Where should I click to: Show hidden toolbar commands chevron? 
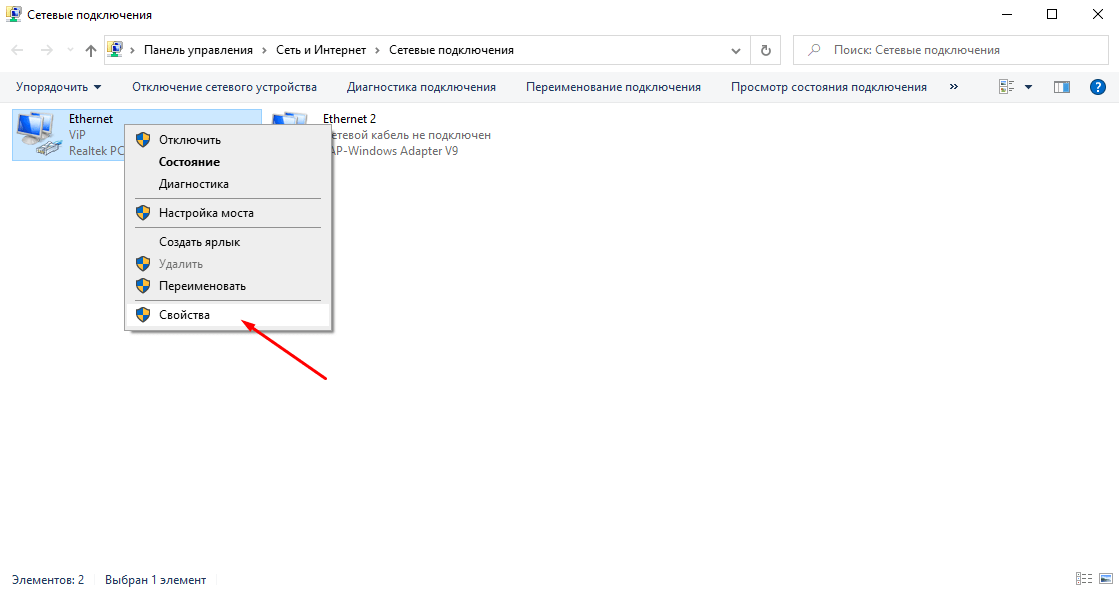pyautogui.click(x=953, y=87)
